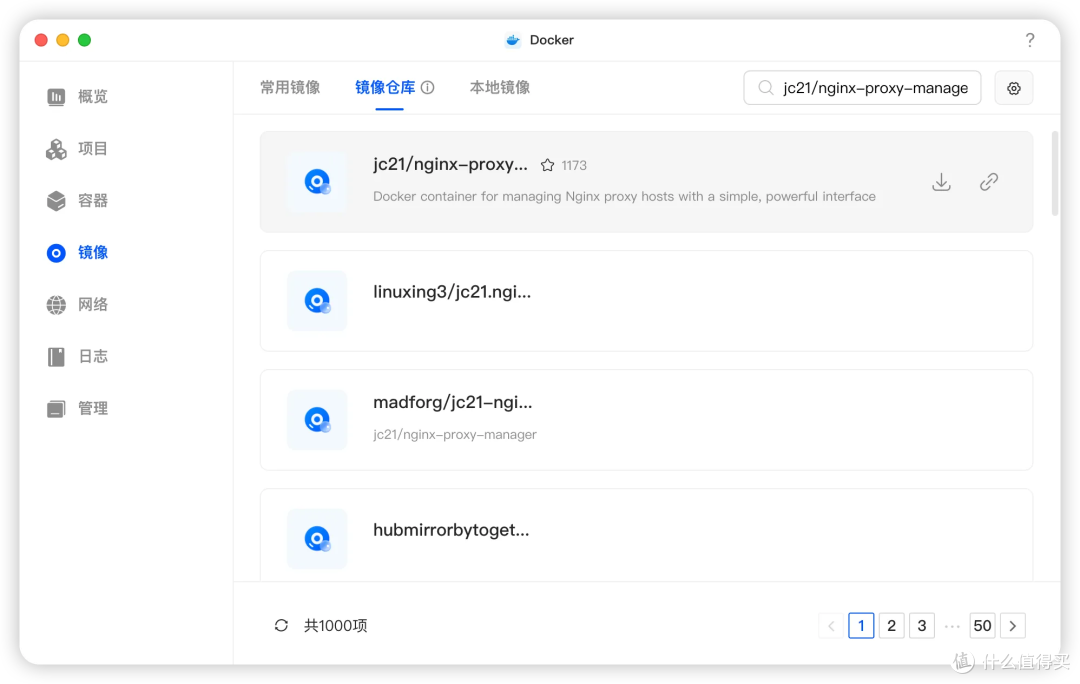The image size is (1080, 684).
Task: Select the linuxing3/jc21.ngi... result title
Action: click(452, 292)
